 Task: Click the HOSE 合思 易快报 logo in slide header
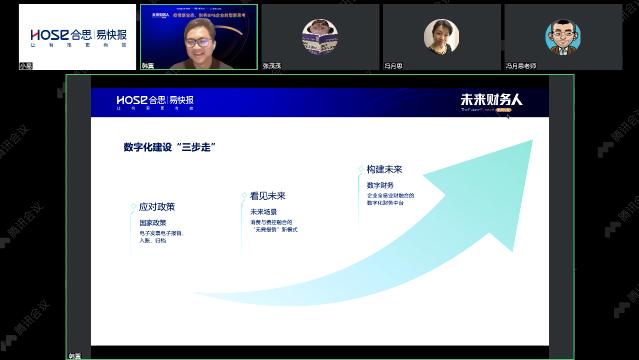(155, 103)
